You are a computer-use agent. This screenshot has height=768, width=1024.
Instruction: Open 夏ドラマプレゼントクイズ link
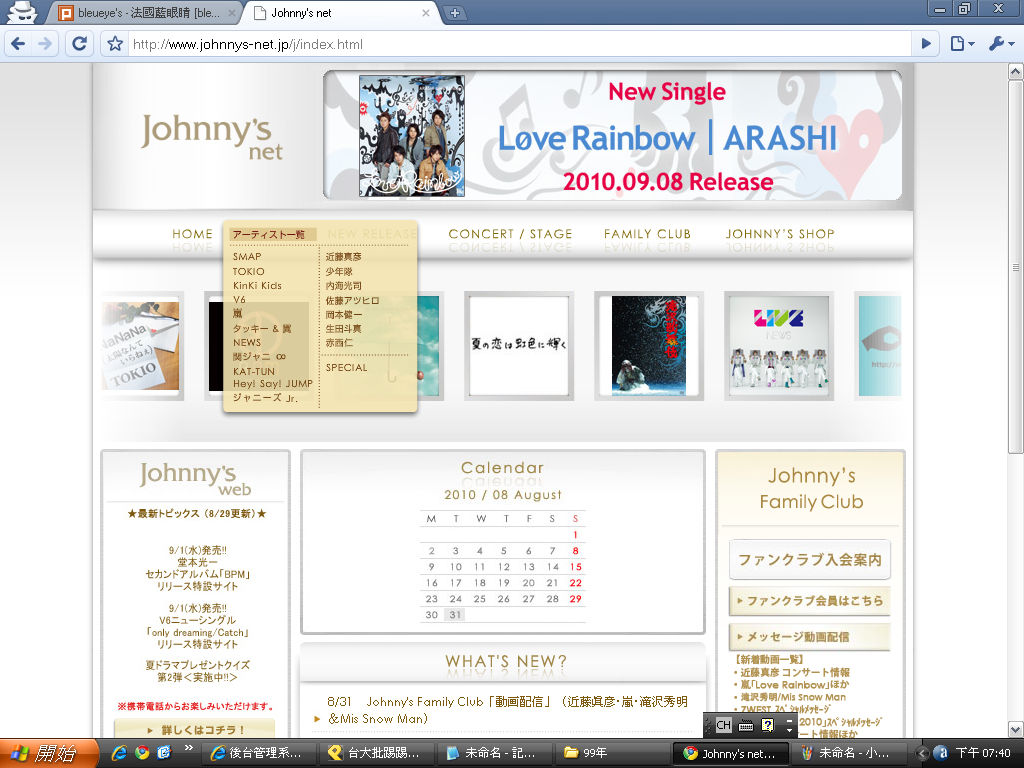click(x=197, y=671)
